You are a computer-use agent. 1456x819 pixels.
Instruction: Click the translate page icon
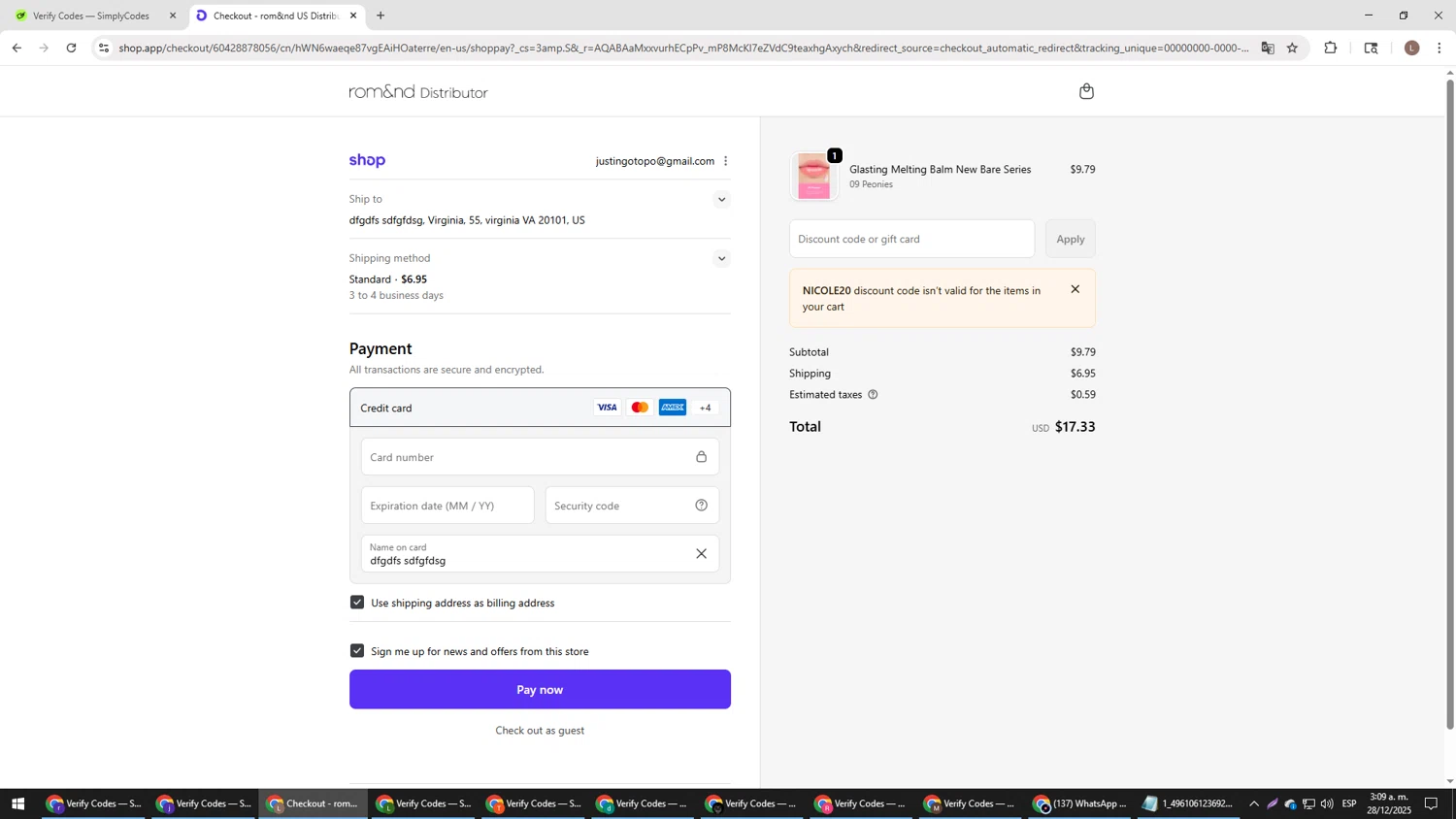click(1268, 48)
